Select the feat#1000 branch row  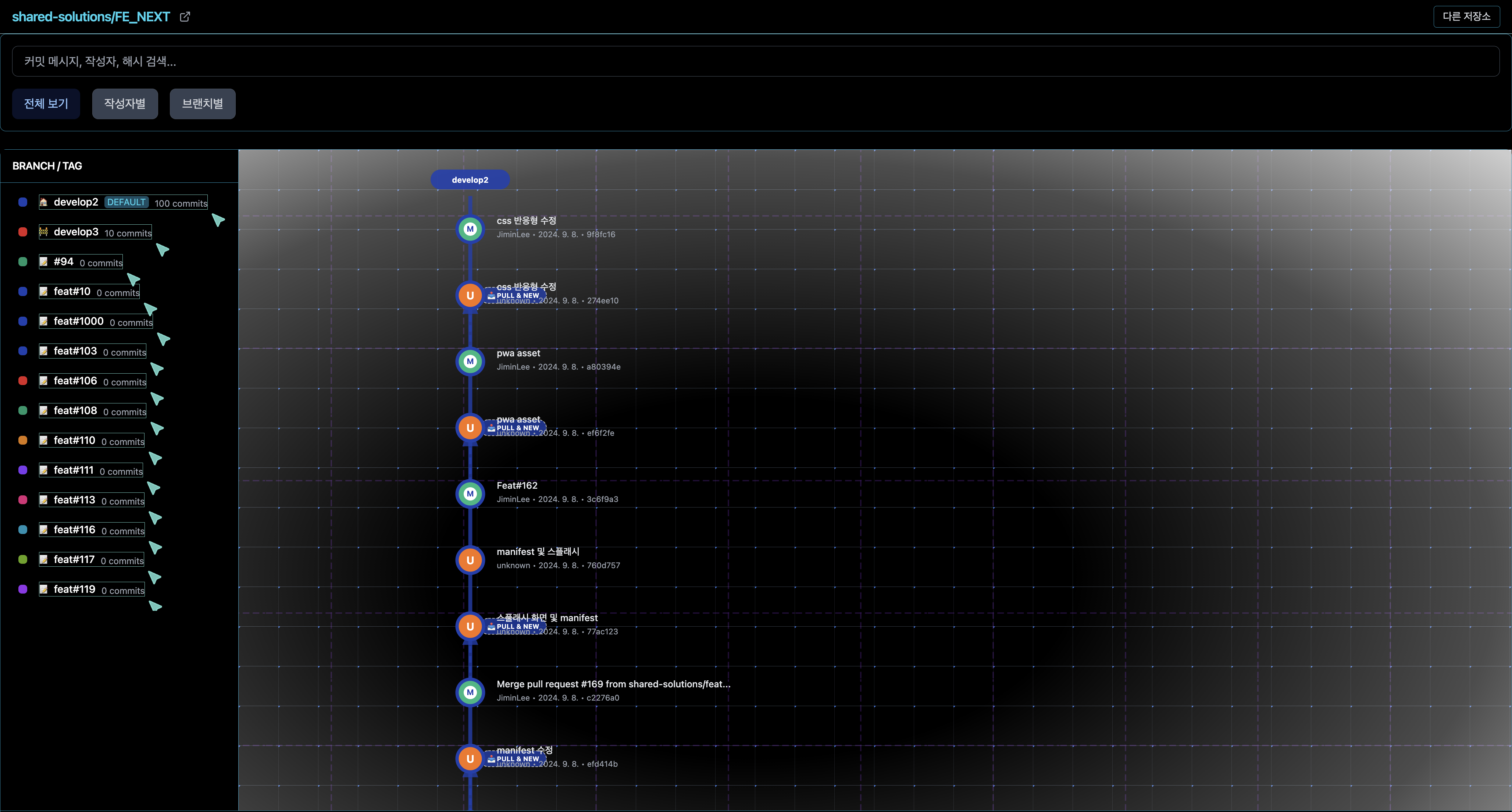[x=96, y=321]
